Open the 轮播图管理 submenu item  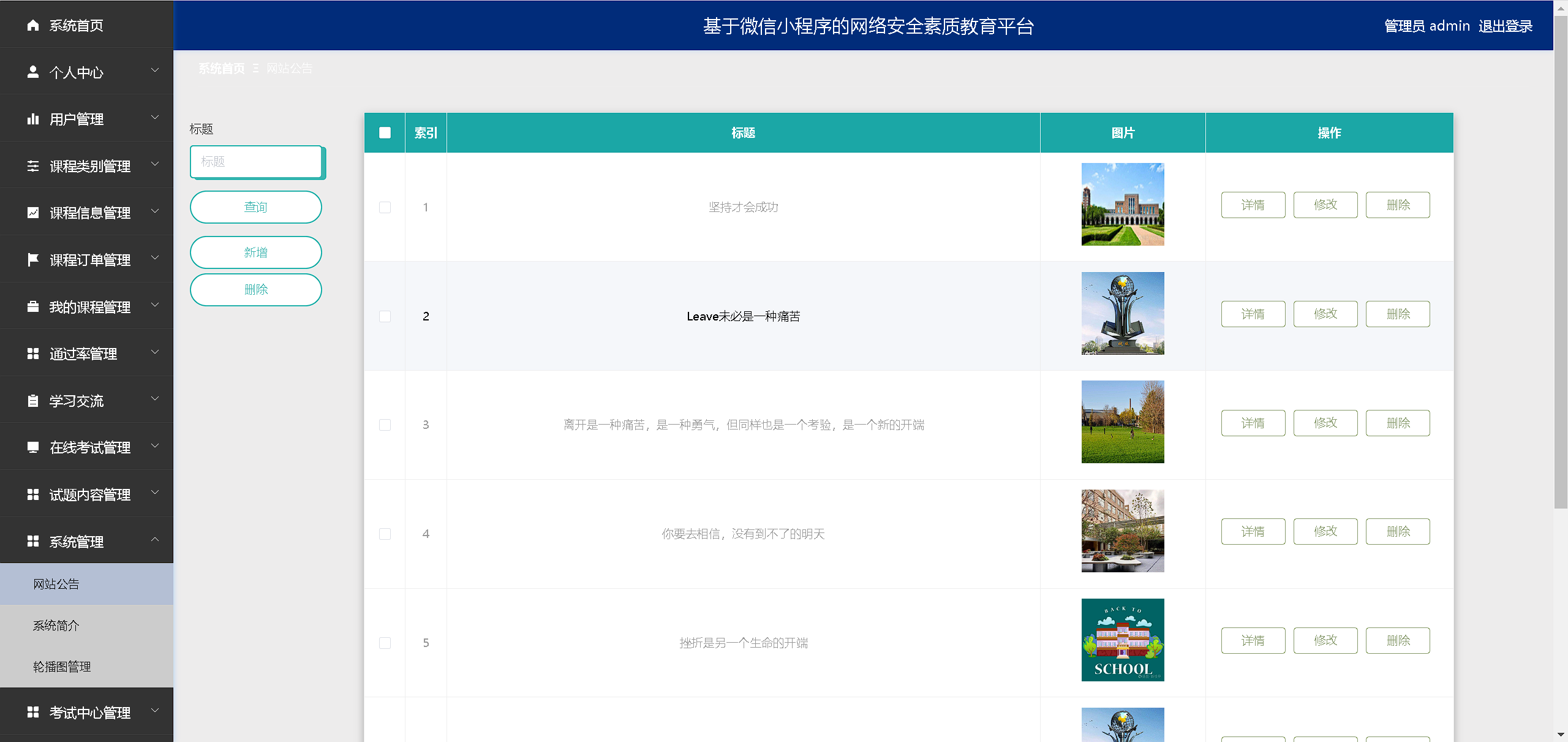62,667
